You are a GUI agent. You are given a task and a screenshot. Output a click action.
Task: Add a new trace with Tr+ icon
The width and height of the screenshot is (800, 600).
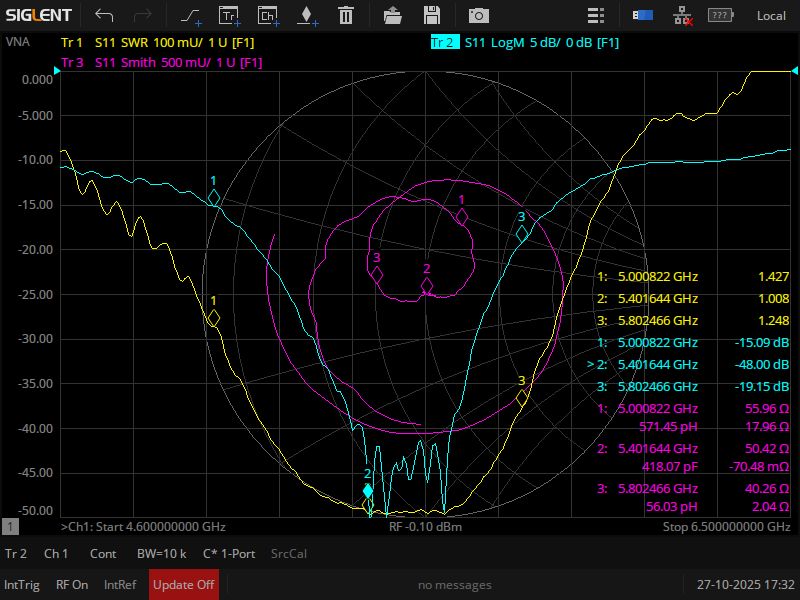tap(229, 15)
